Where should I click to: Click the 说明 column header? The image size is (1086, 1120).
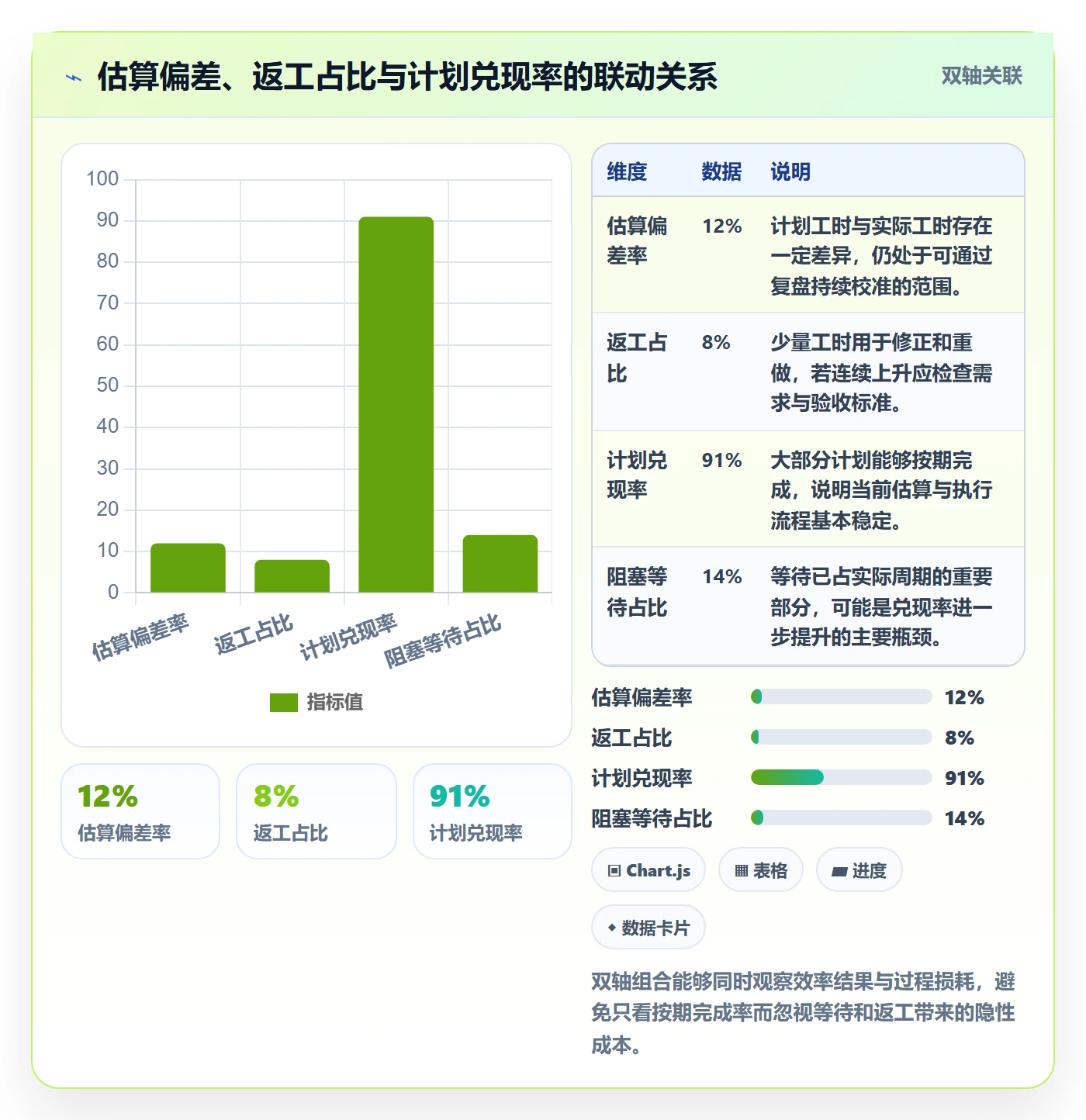[x=790, y=171]
